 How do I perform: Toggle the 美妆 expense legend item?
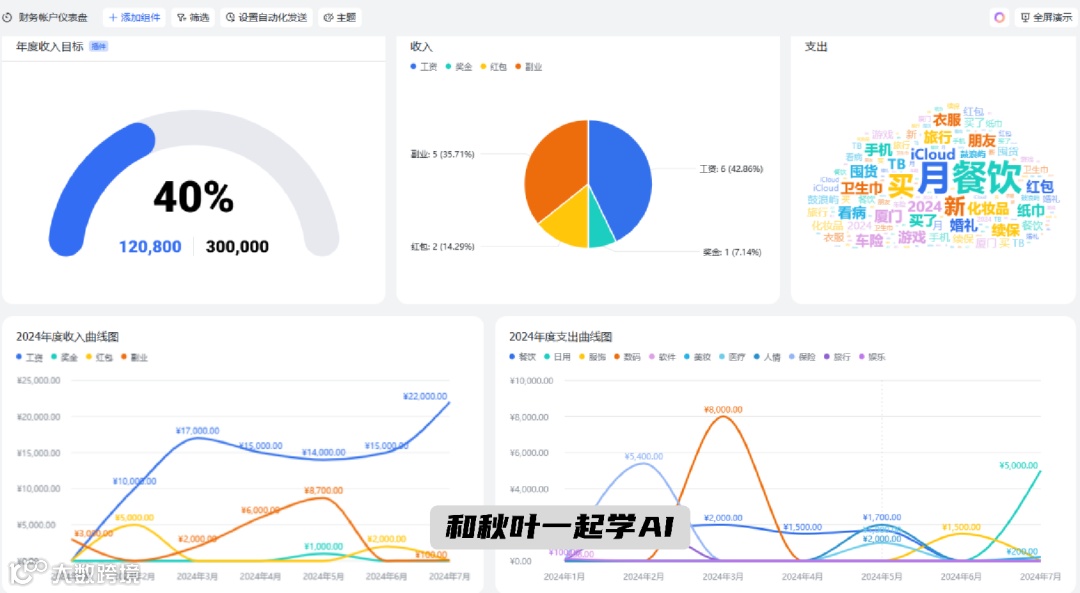[698, 357]
